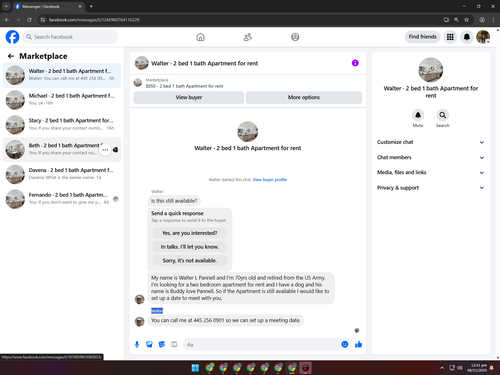Open the browser zoom magnifier icon

(x=456, y=20)
